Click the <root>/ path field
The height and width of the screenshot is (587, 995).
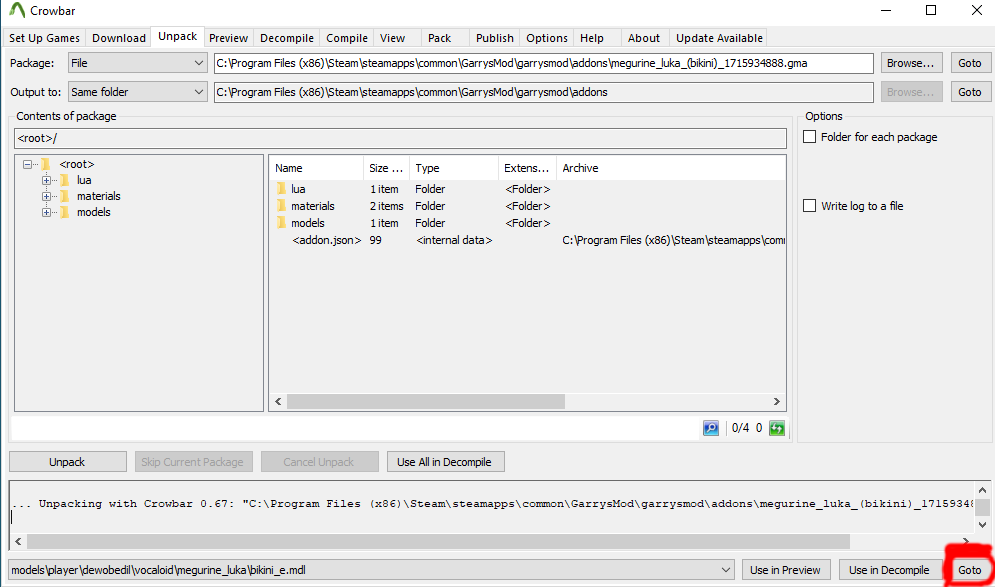[400, 138]
